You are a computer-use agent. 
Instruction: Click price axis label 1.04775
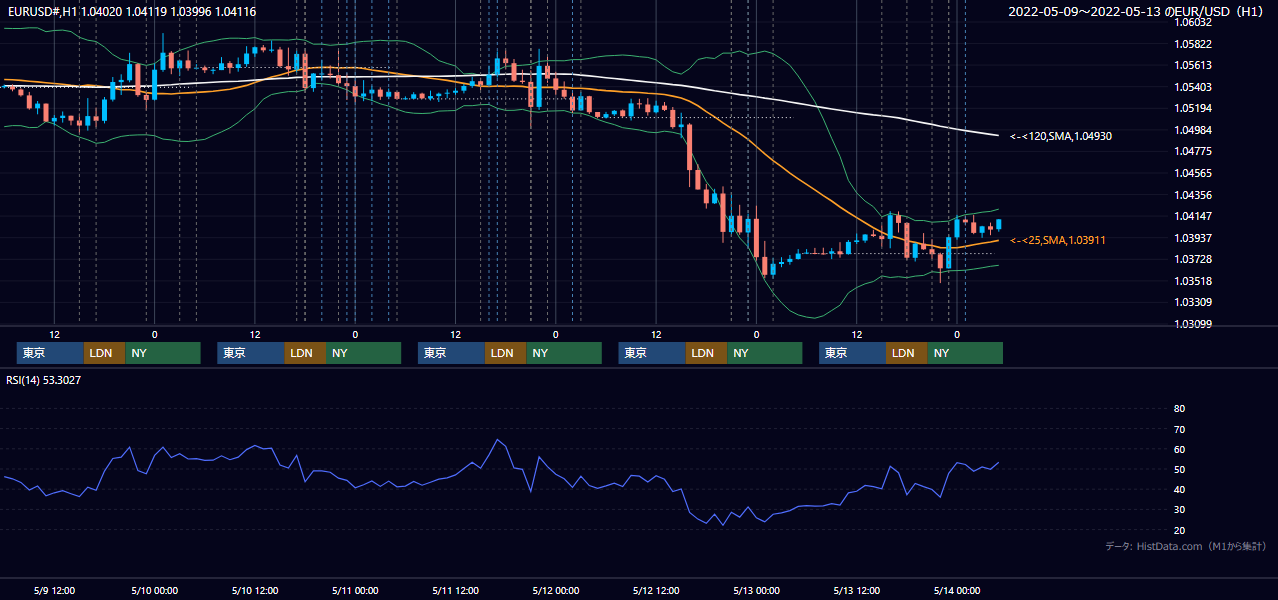1193,151
